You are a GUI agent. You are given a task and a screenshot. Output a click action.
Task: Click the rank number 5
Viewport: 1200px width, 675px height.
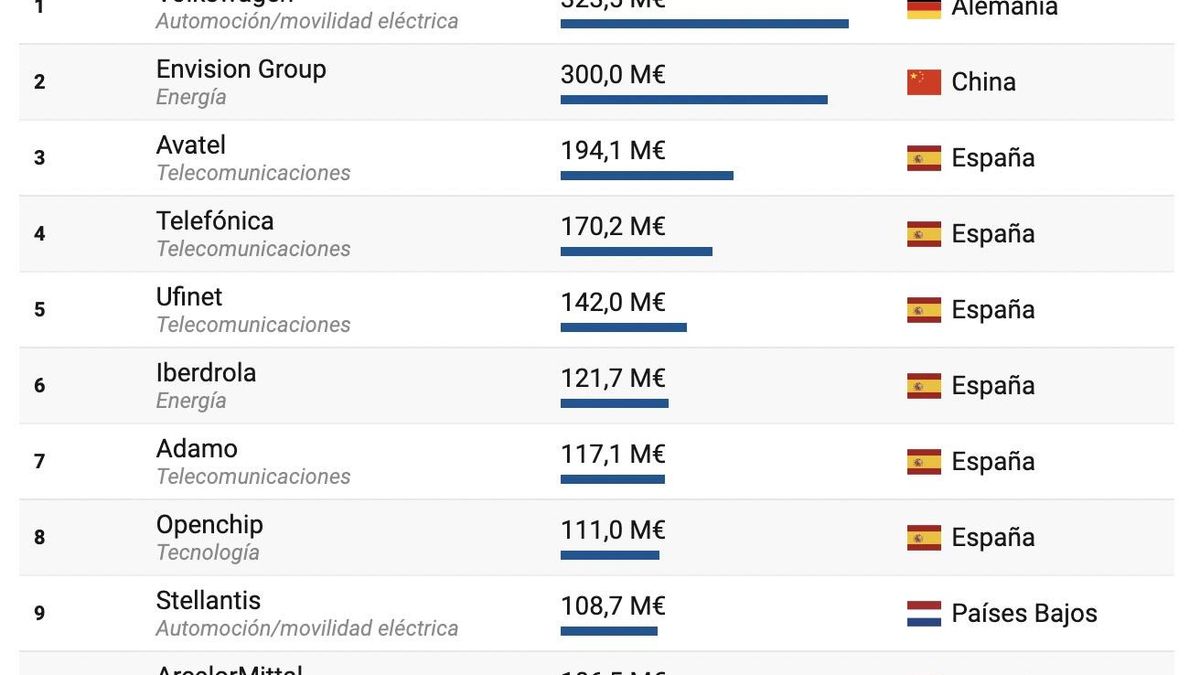click(40, 310)
